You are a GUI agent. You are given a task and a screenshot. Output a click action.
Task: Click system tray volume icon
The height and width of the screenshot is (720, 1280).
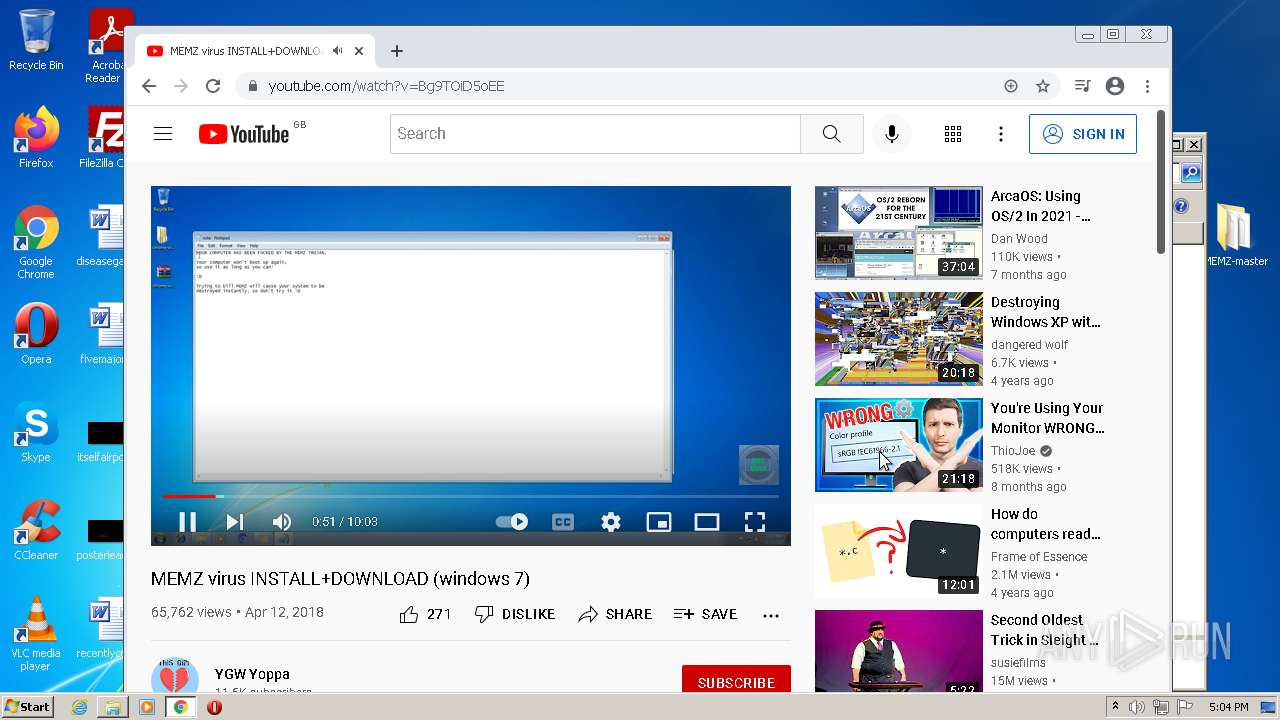tap(1137, 707)
